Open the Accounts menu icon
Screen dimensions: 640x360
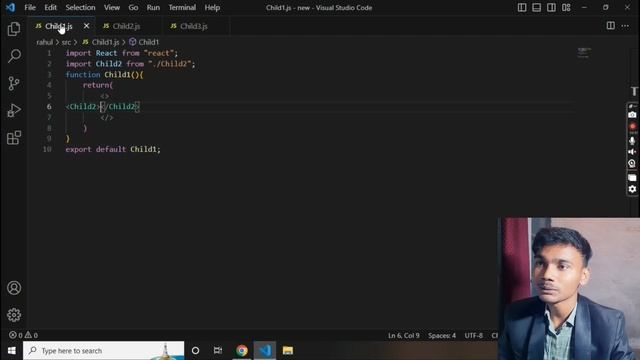[14, 288]
